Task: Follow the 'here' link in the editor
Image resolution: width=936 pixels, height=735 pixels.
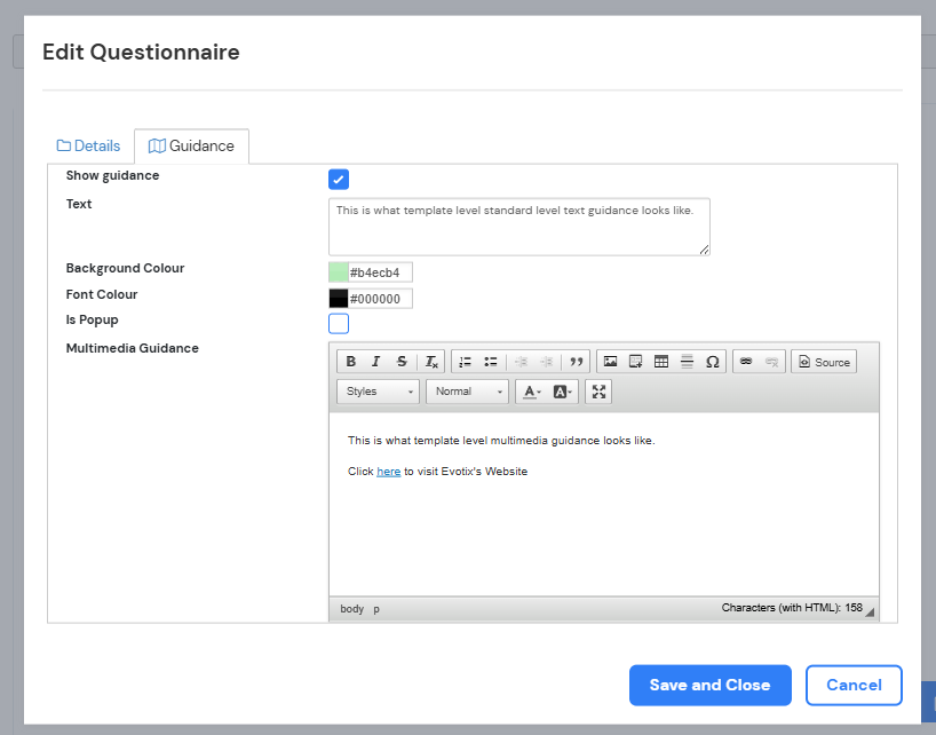Action: coord(389,472)
